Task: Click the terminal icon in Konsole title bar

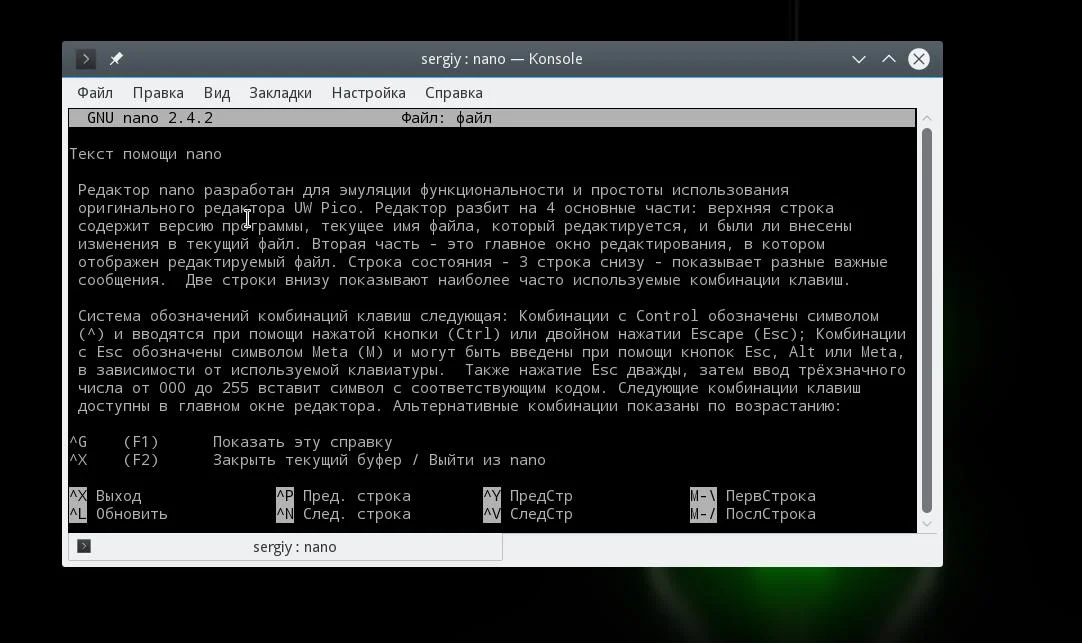Action: 86,59
